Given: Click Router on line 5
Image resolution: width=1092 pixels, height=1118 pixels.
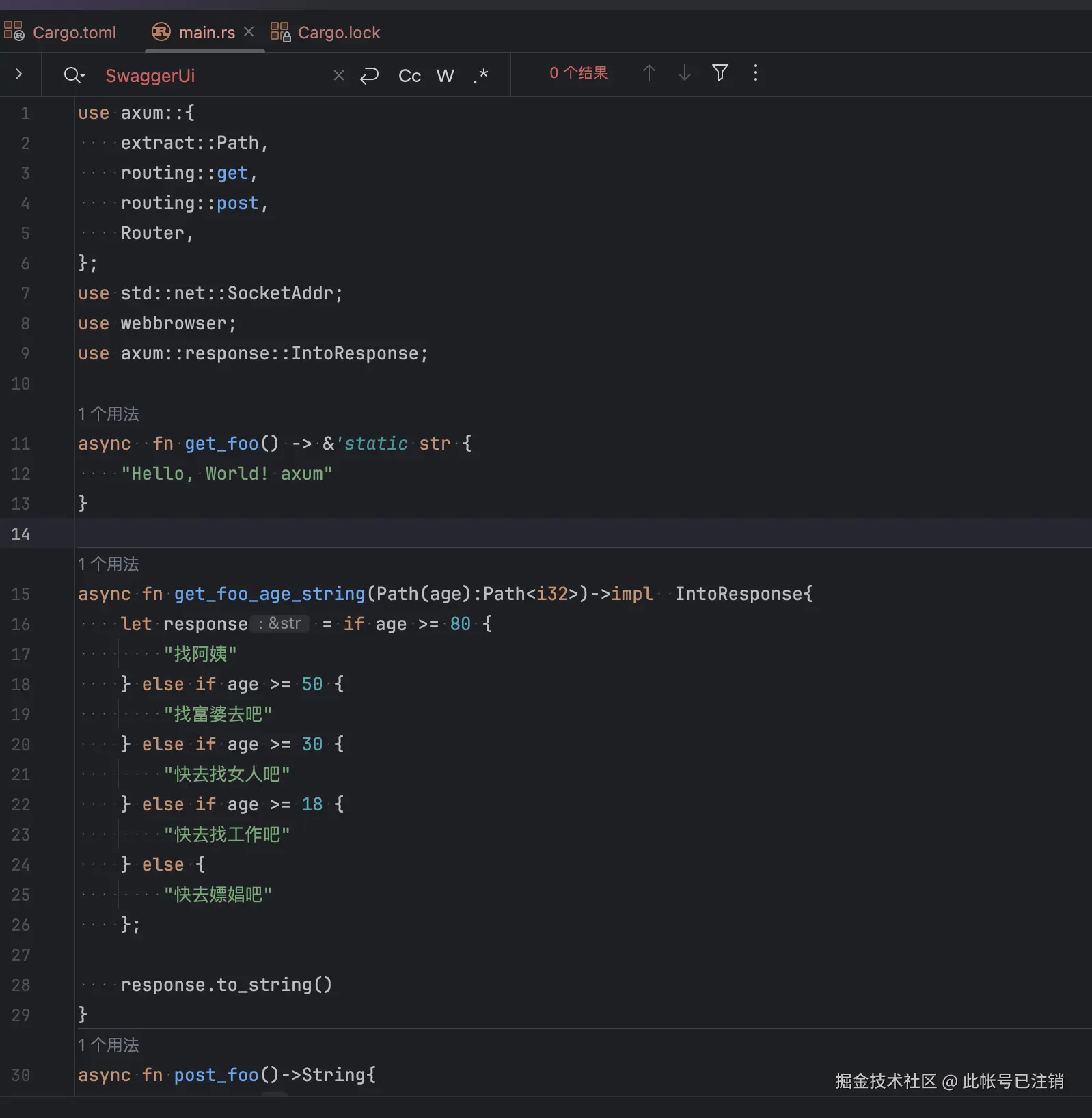Looking at the screenshot, I should pos(152,233).
